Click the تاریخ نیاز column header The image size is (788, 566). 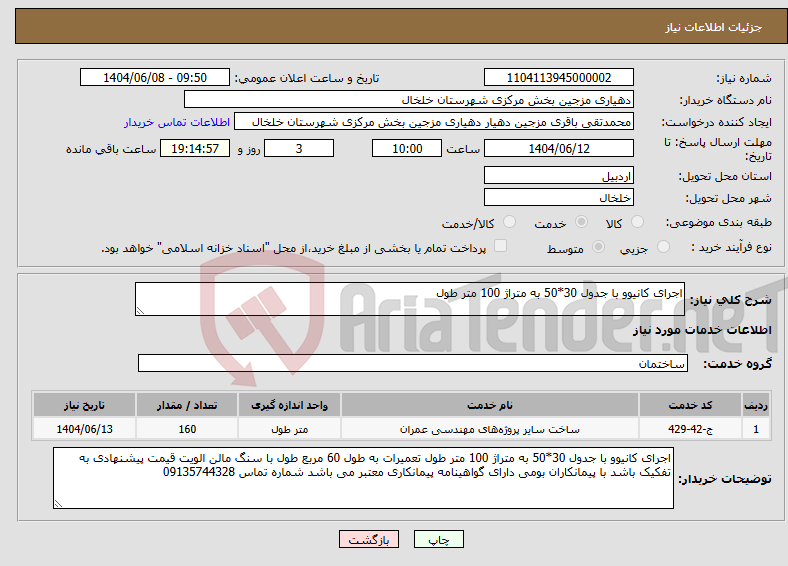[84, 405]
